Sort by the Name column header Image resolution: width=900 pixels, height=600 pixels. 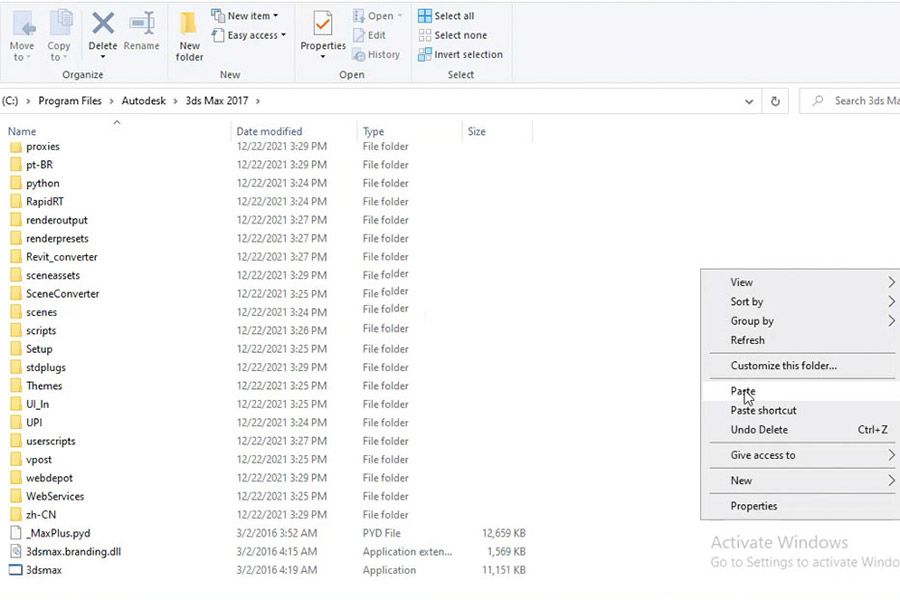click(22, 131)
